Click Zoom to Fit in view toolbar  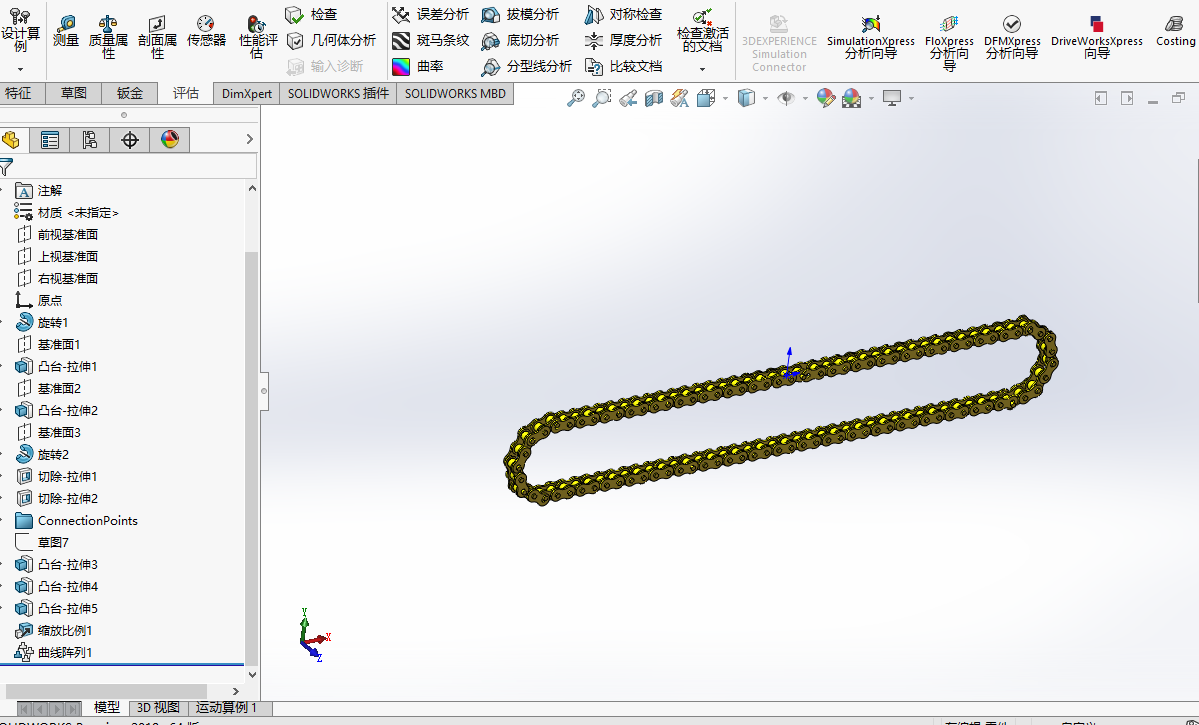pyautogui.click(x=576, y=98)
